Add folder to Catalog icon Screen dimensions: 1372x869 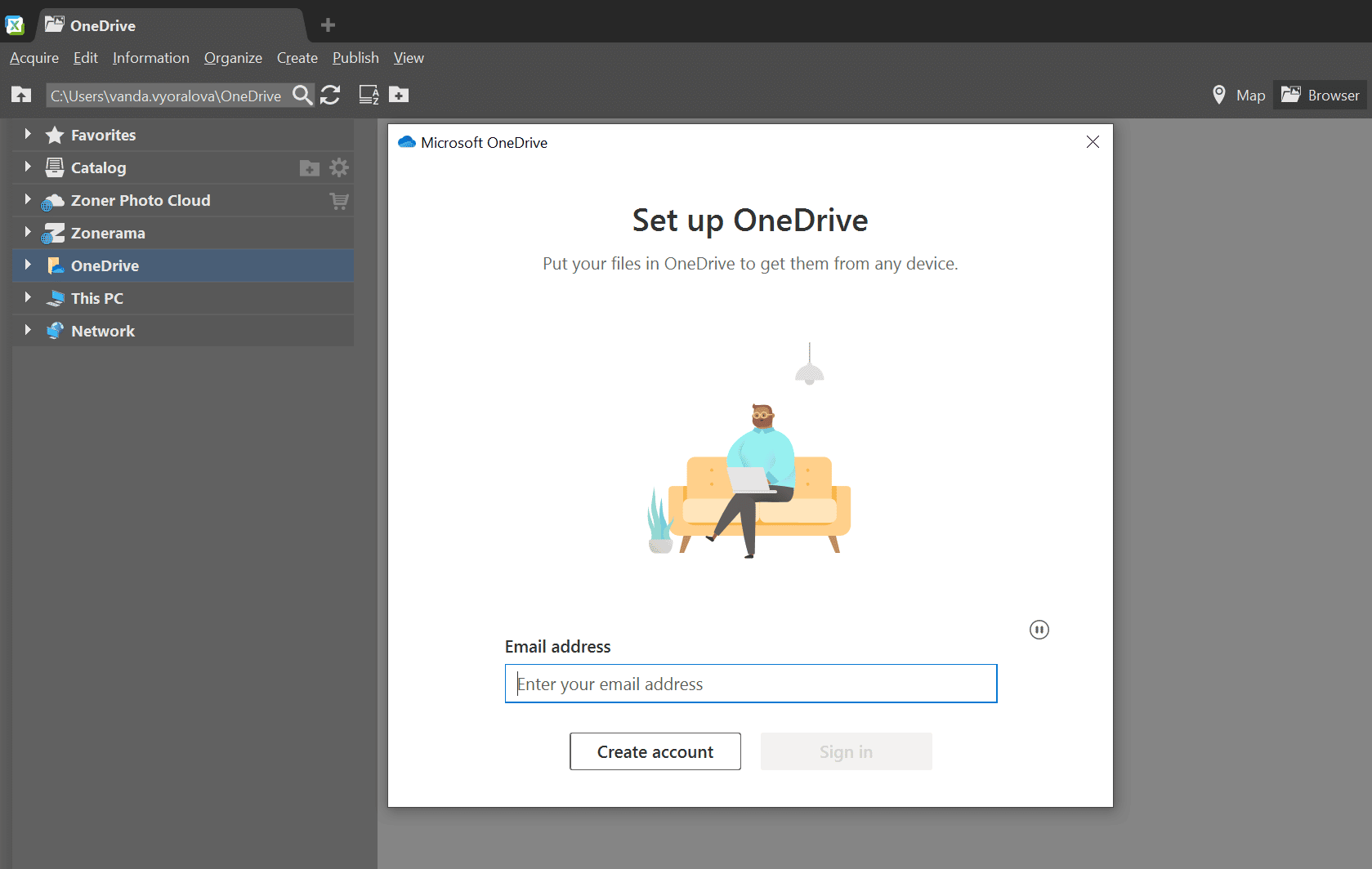point(310,168)
